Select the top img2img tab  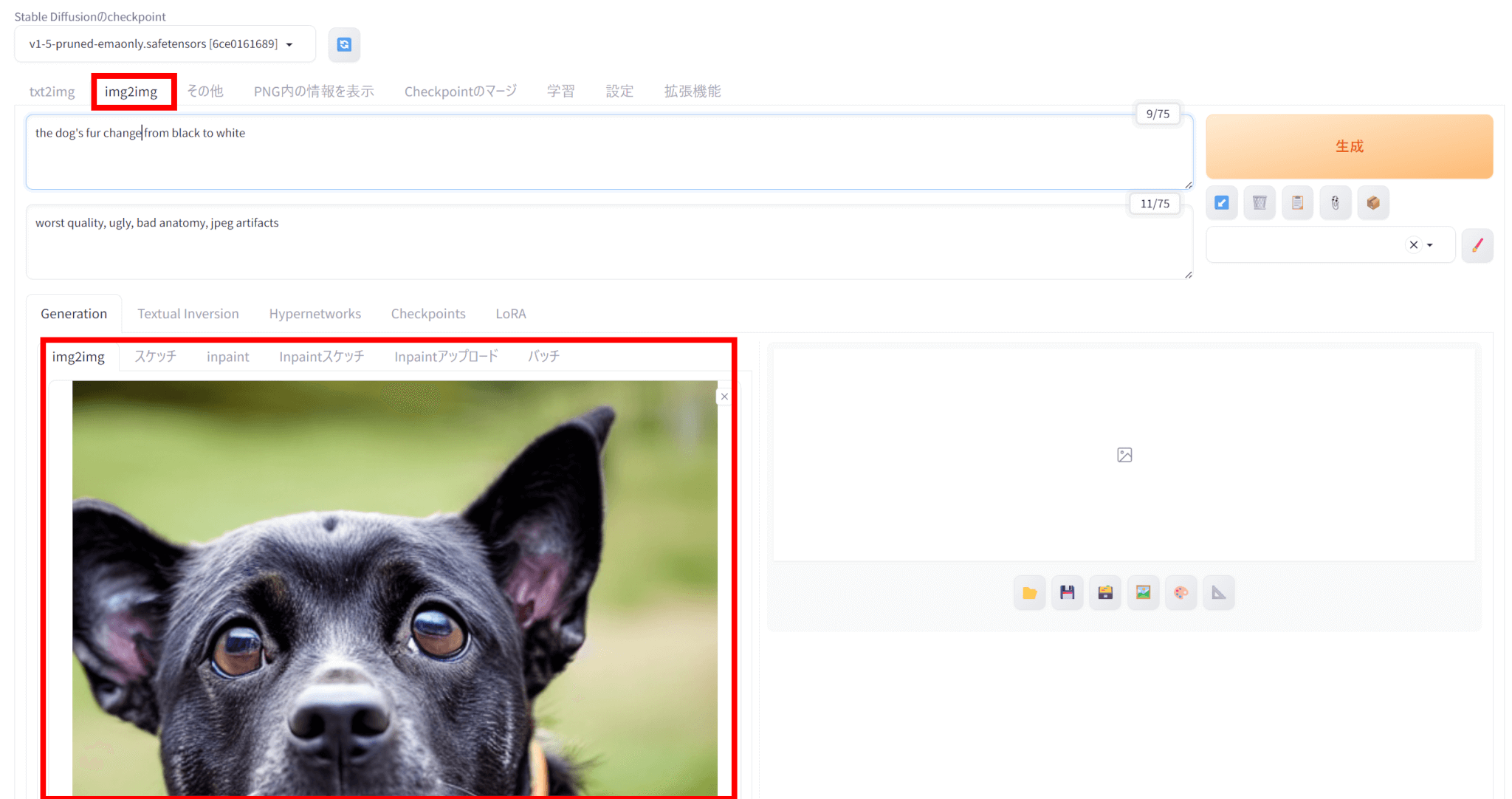pyautogui.click(x=131, y=92)
